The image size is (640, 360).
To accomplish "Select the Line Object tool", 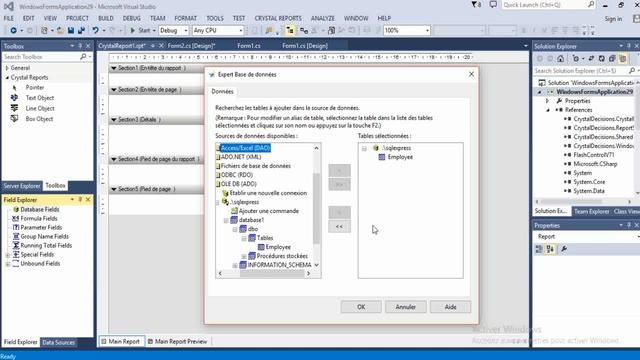I will point(39,108).
